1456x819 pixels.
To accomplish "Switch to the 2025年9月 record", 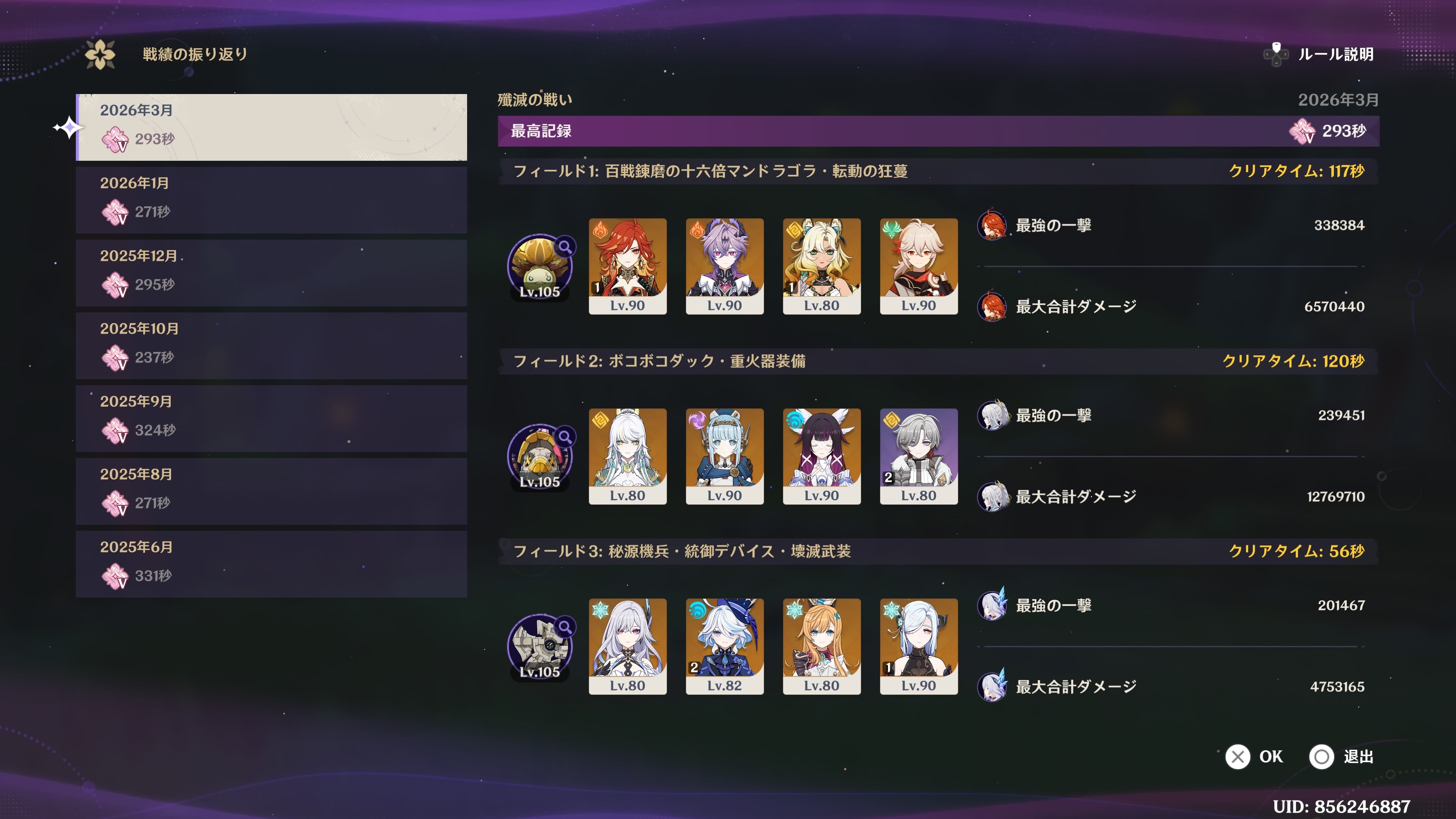I will point(271,419).
